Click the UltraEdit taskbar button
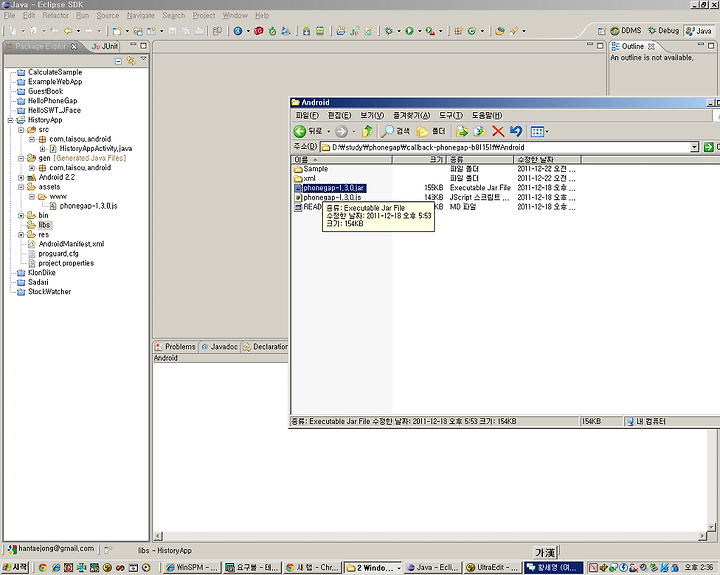This screenshot has height=575, width=720. (x=492, y=568)
